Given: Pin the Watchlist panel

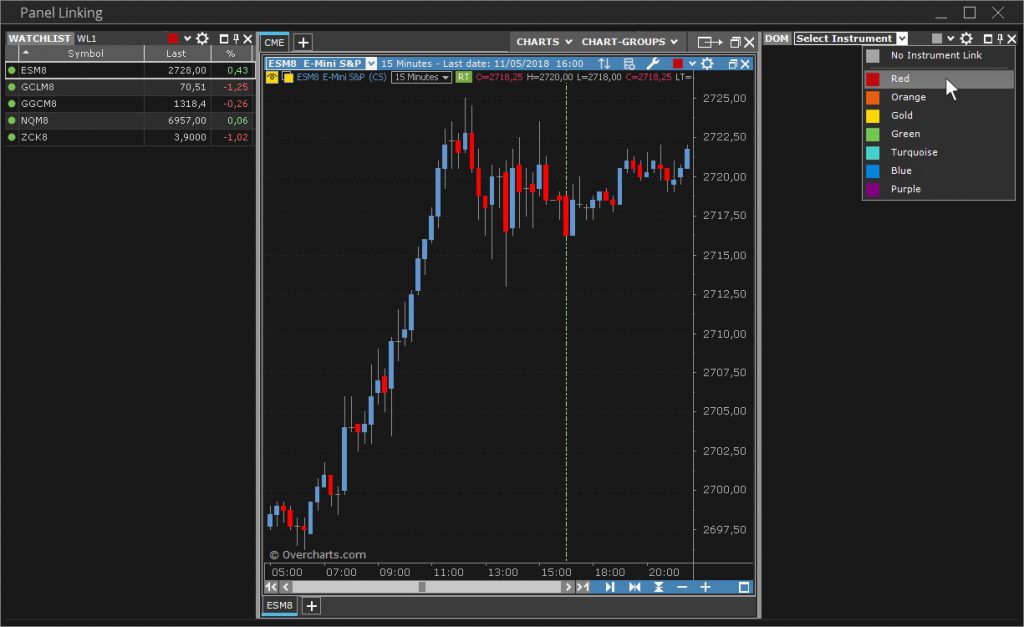Looking at the screenshot, I should [x=236, y=39].
